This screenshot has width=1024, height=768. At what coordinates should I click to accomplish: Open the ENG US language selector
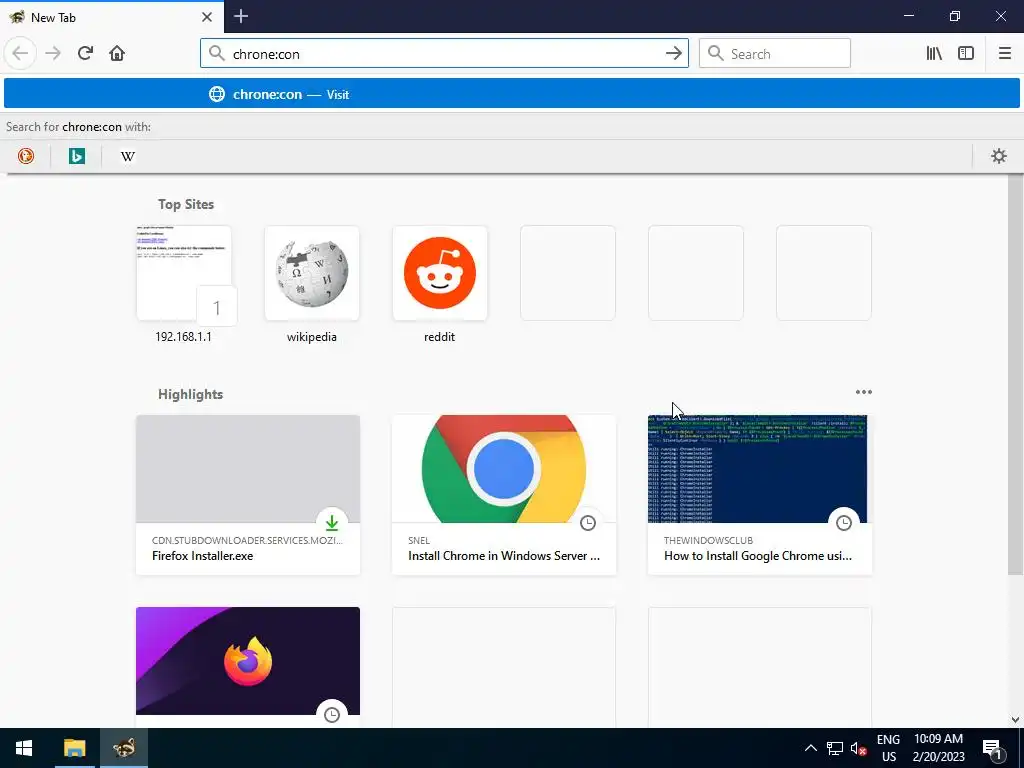click(888, 748)
